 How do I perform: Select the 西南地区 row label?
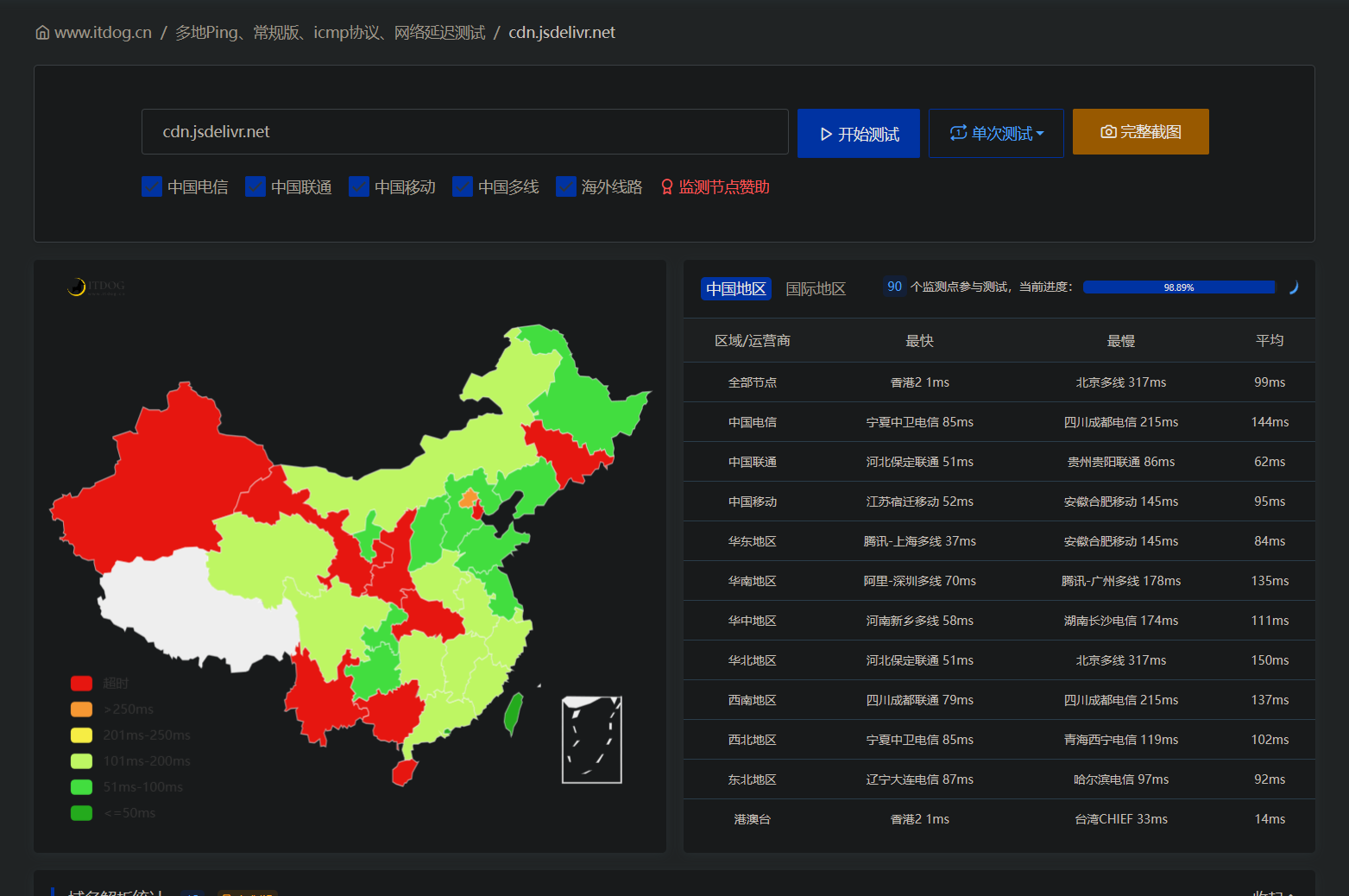(x=753, y=700)
